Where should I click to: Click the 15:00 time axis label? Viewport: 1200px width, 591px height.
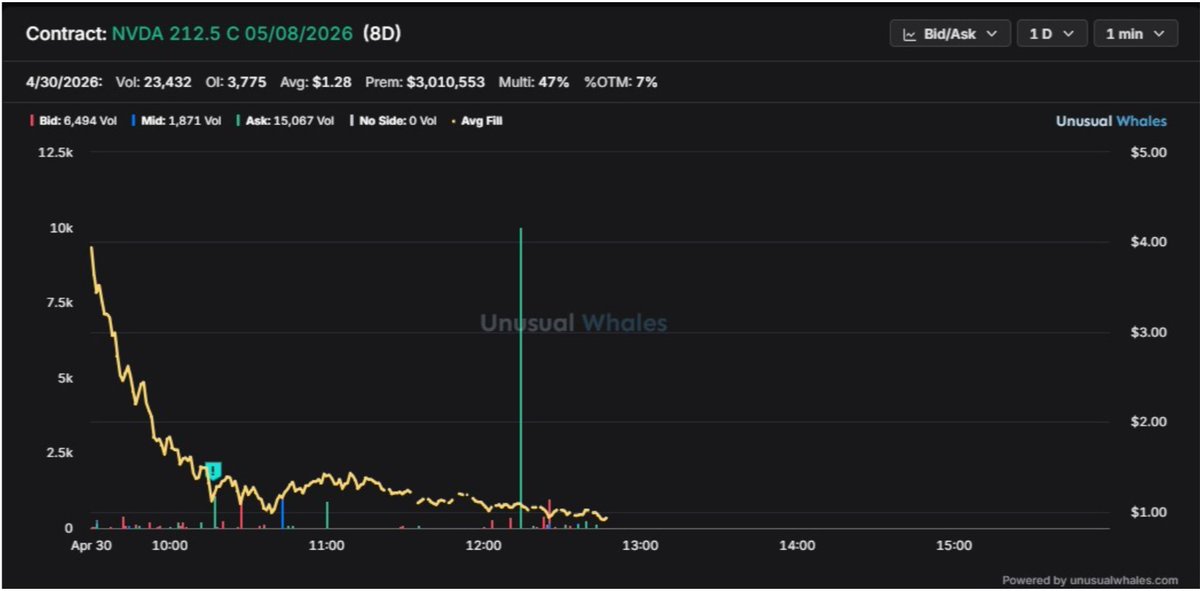(953, 546)
